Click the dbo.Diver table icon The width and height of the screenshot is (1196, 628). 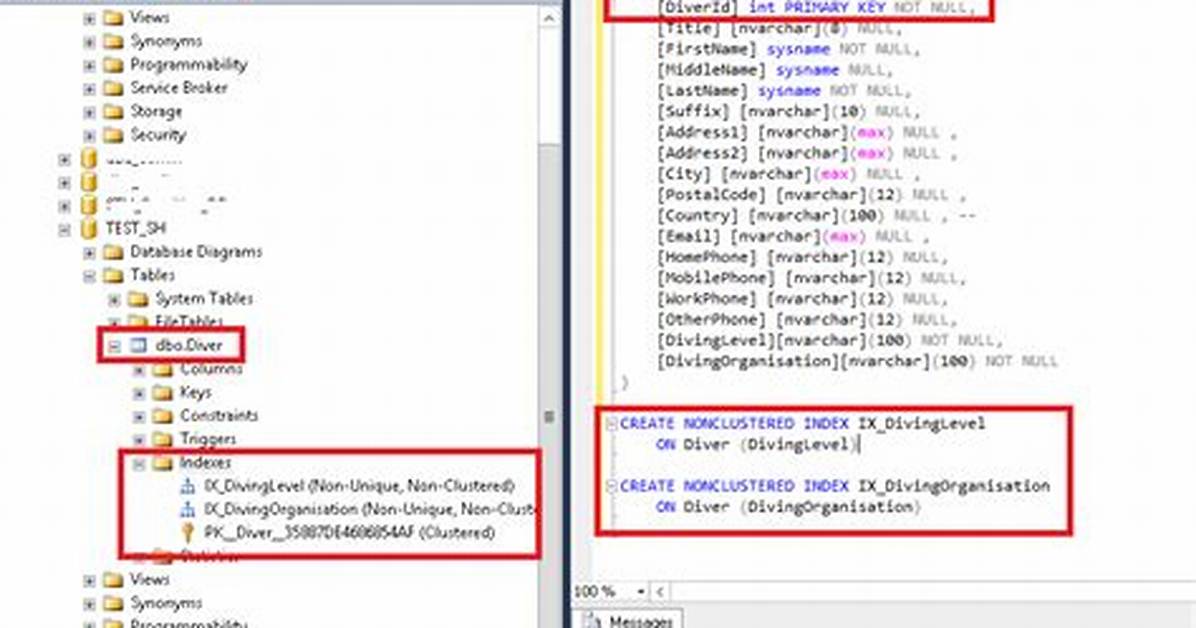coord(138,346)
